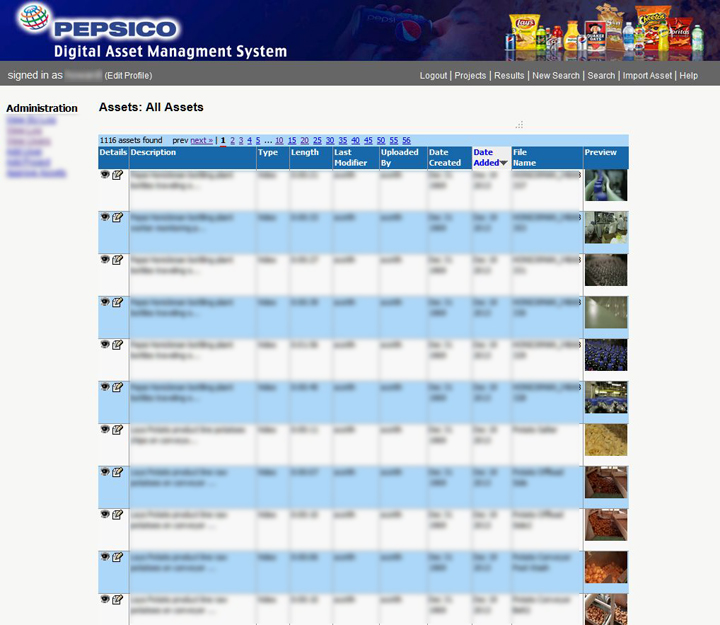Open details eye icon in eleventh asset row
Viewport: 720px width, 625px height.
pos(105,599)
